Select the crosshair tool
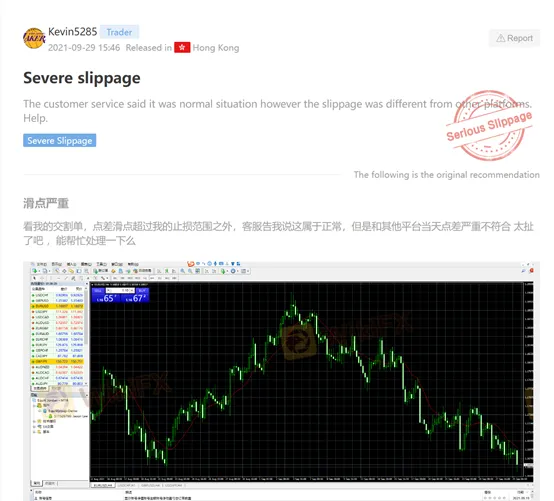This screenshot has height=501, width=554. tap(42, 278)
